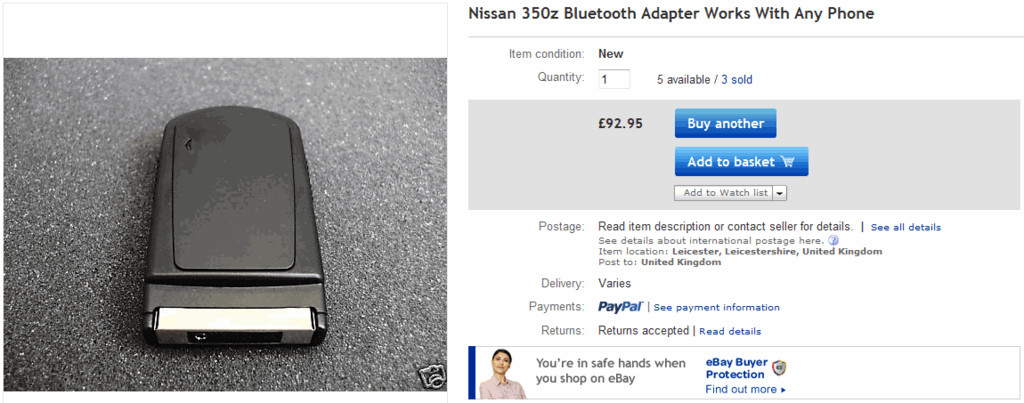Open the 3 sold link
The width and height of the screenshot is (1024, 403).
(736, 79)
